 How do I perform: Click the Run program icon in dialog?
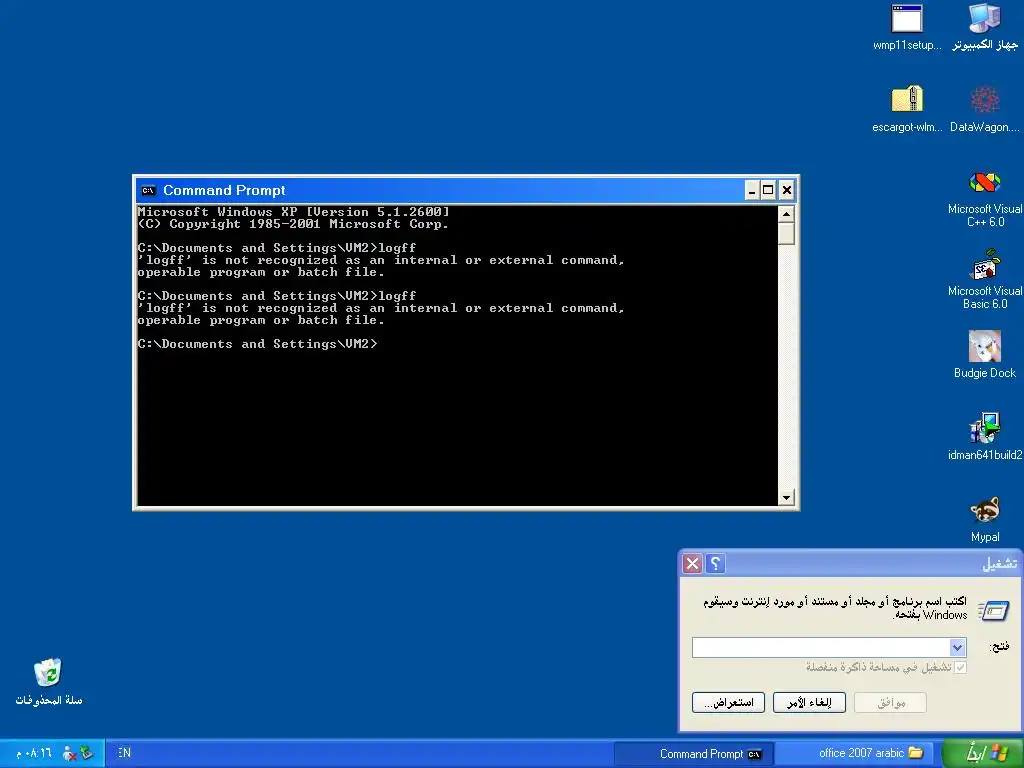(x=993, y=611)
